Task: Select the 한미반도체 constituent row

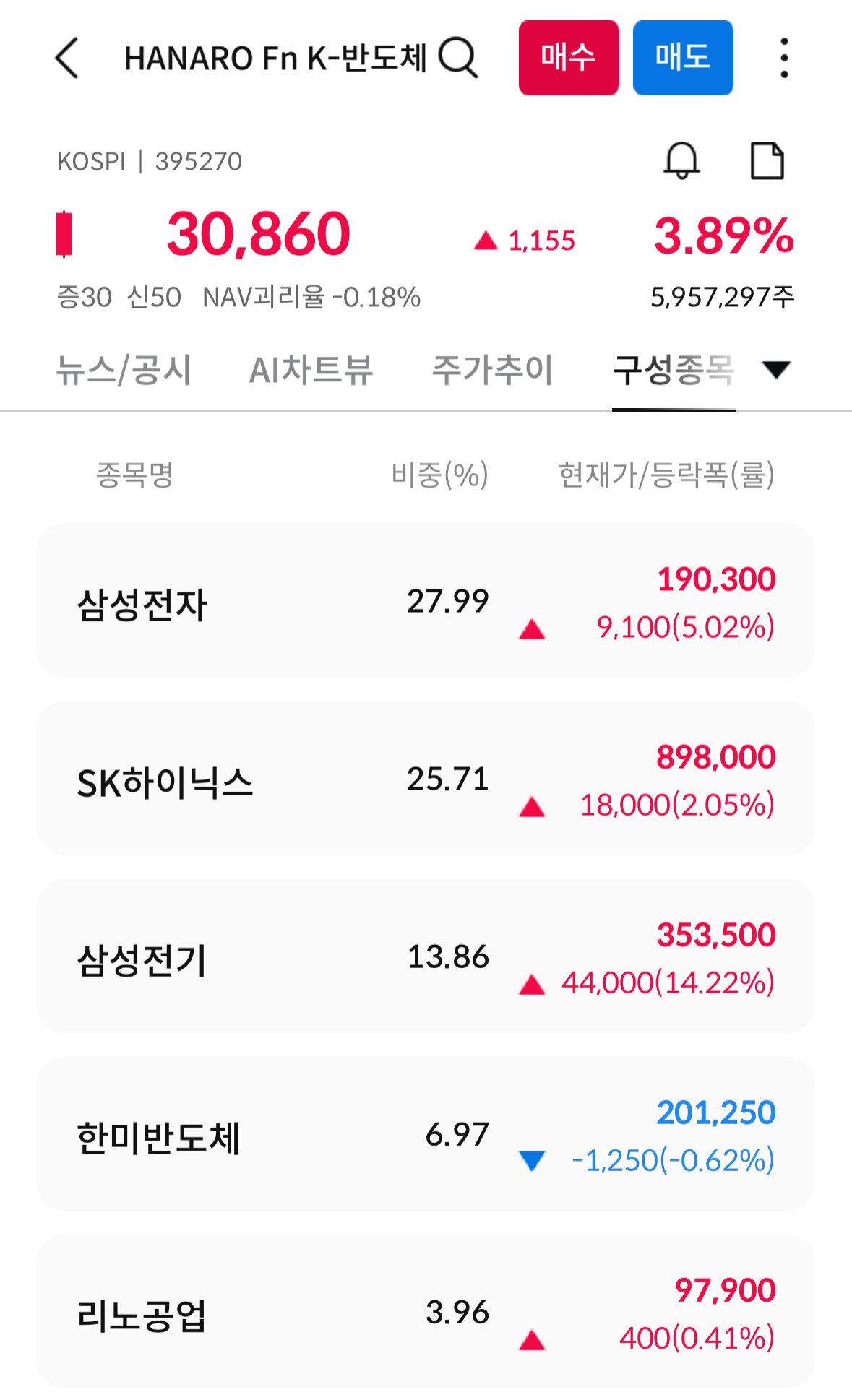Action: [x=426, y=1134]
